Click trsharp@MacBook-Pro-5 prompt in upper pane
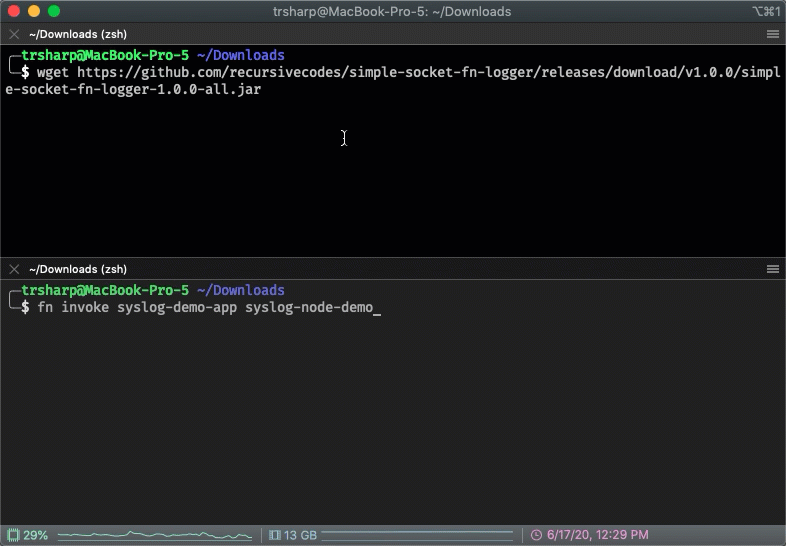Viewport: 786px width, 546px height. (x=105, y=55)
